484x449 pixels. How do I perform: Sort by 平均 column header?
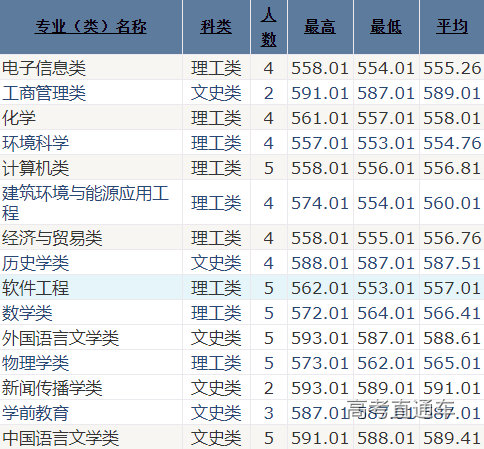click(x=452, y=27)
